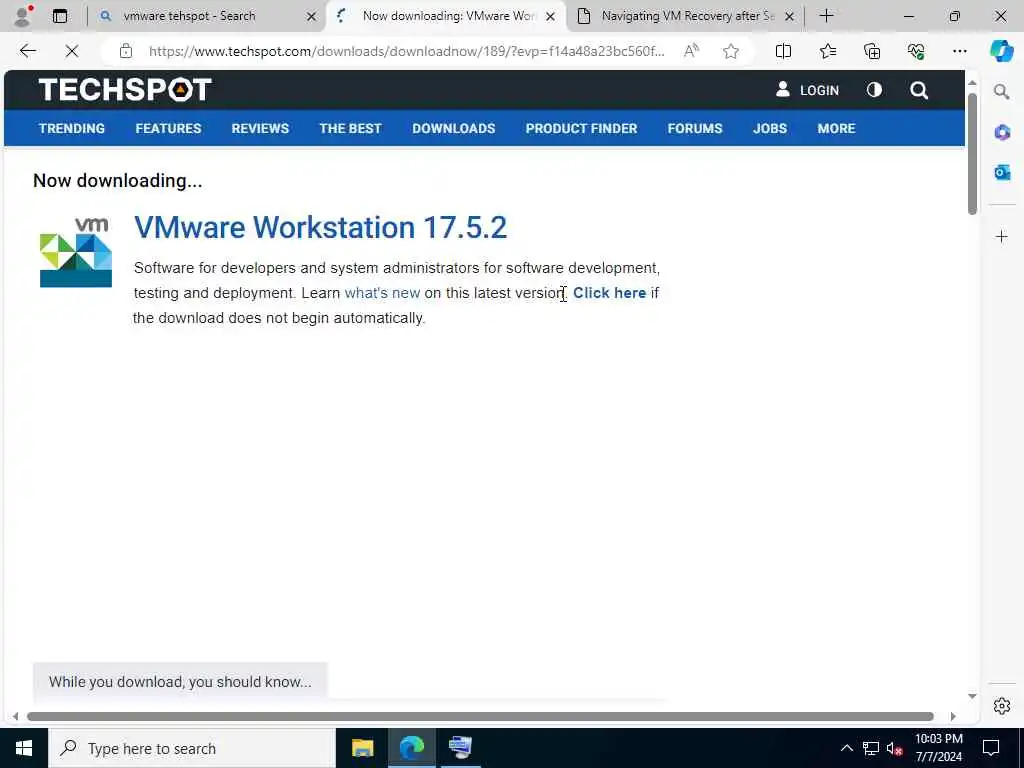Open the FEATURES menu
This screenshot has width=1024, height=768.
[168, 128]
